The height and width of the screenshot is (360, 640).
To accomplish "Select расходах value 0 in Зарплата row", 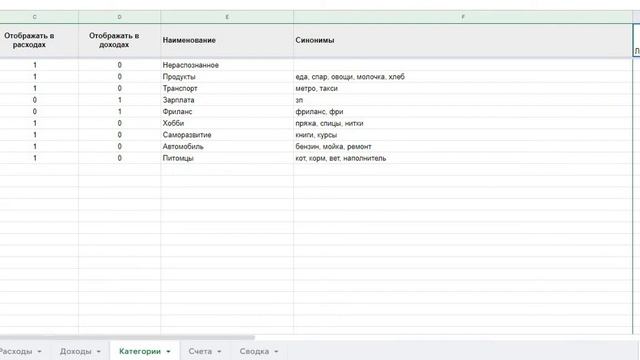I will click(39, 100).
